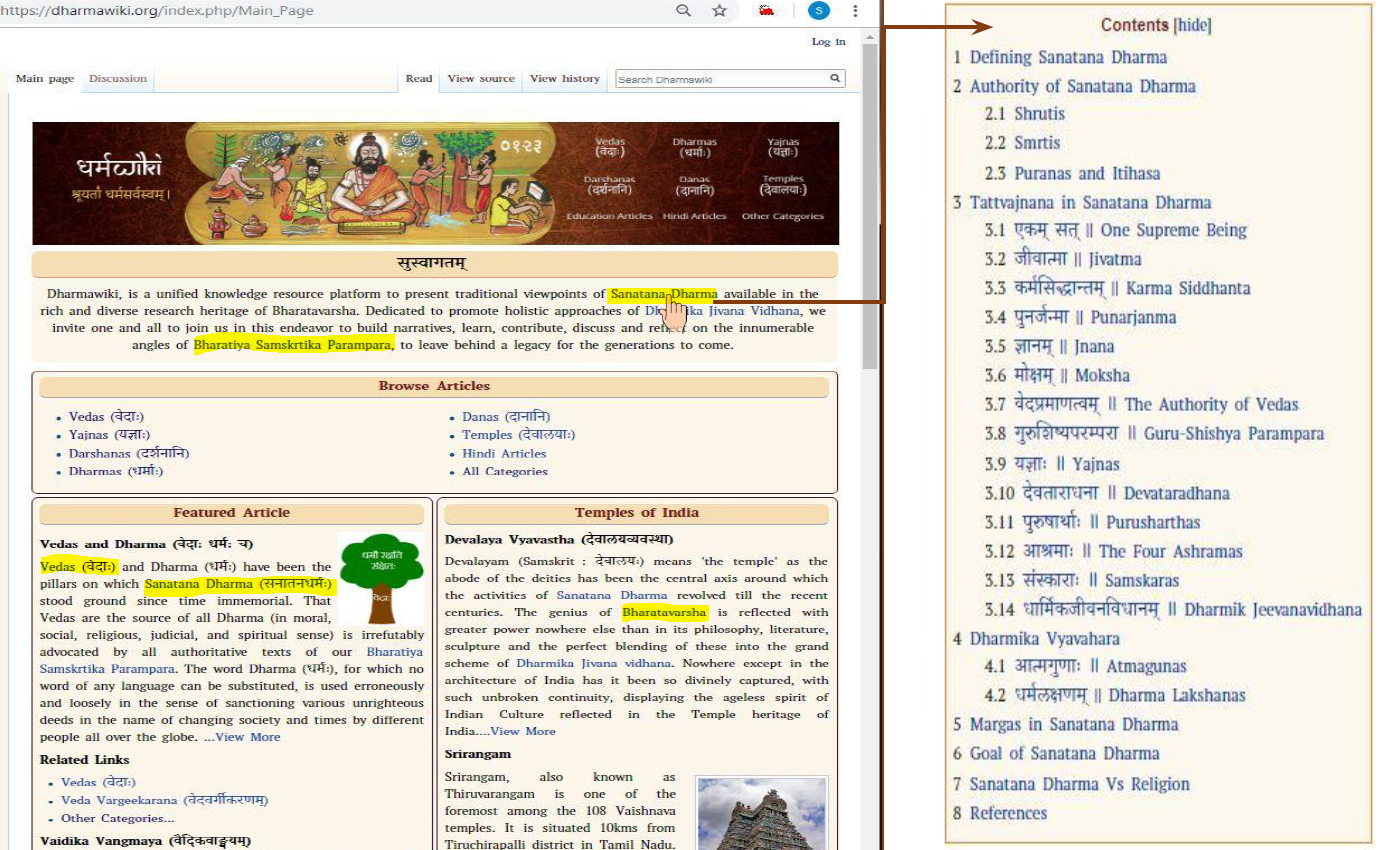Click the zoom magnifier icon in address bar

(684, 11)
